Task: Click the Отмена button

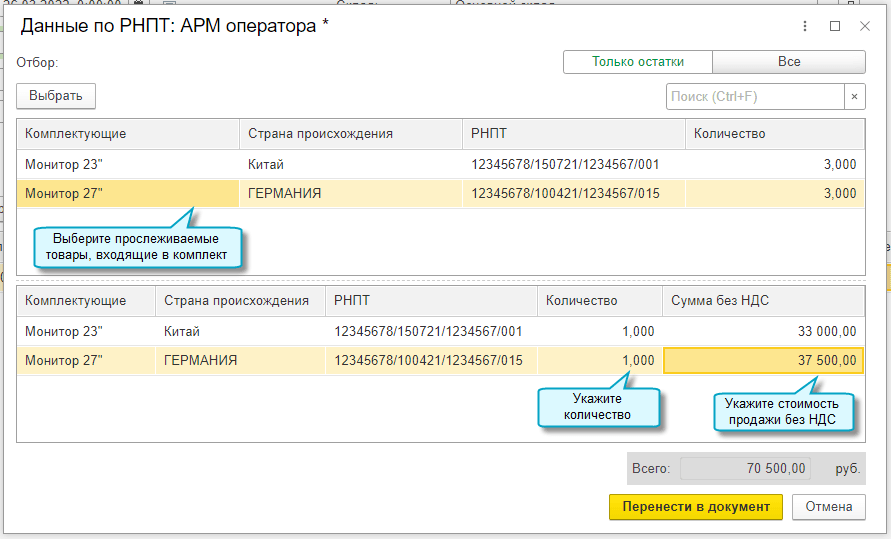Action: click(828, 507)
